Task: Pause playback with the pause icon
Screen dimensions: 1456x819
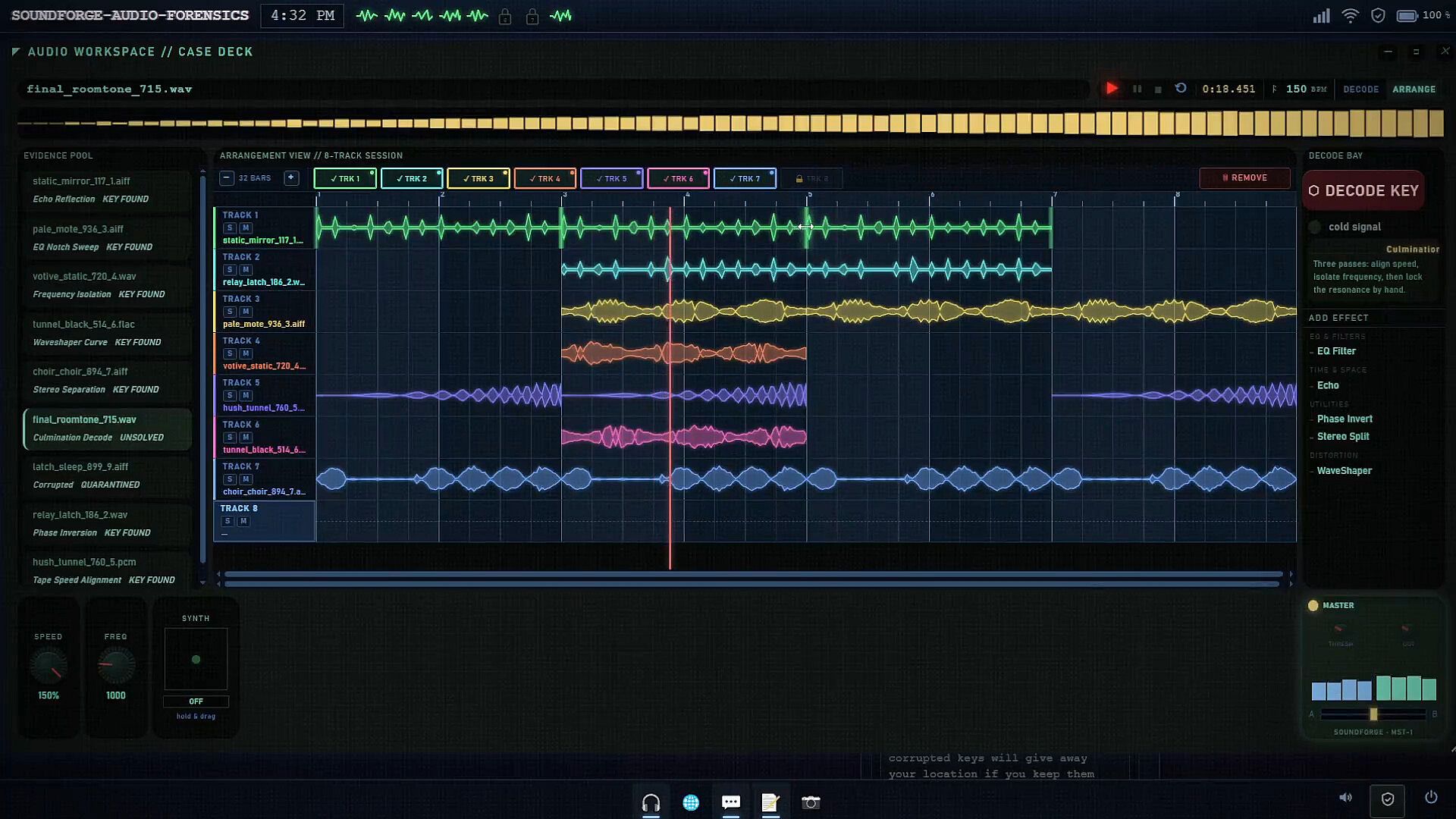Action: (x=1137, y=89)
